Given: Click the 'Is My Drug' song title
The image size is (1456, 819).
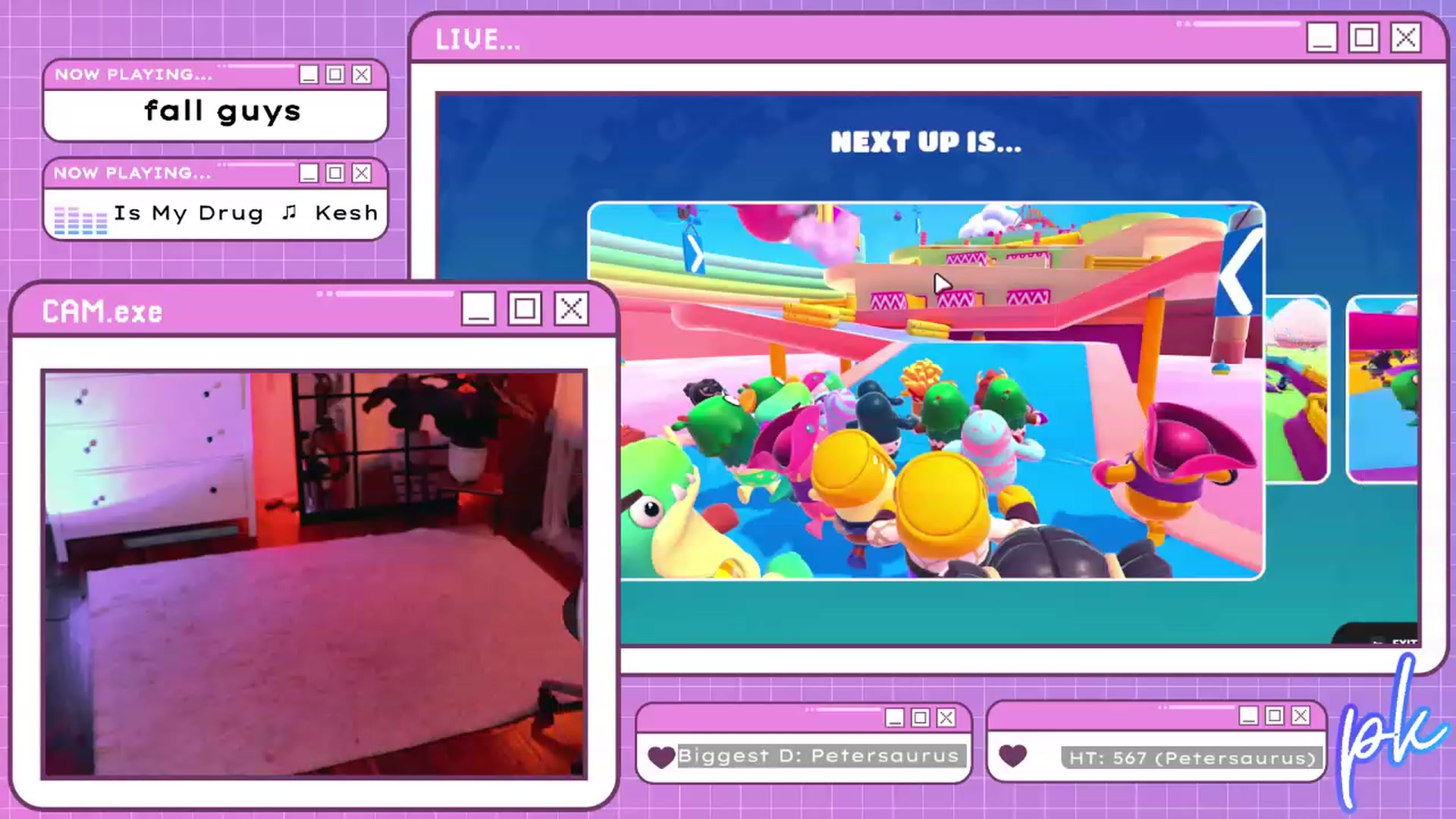Looking at the screenshot, I should click(188, 213).
